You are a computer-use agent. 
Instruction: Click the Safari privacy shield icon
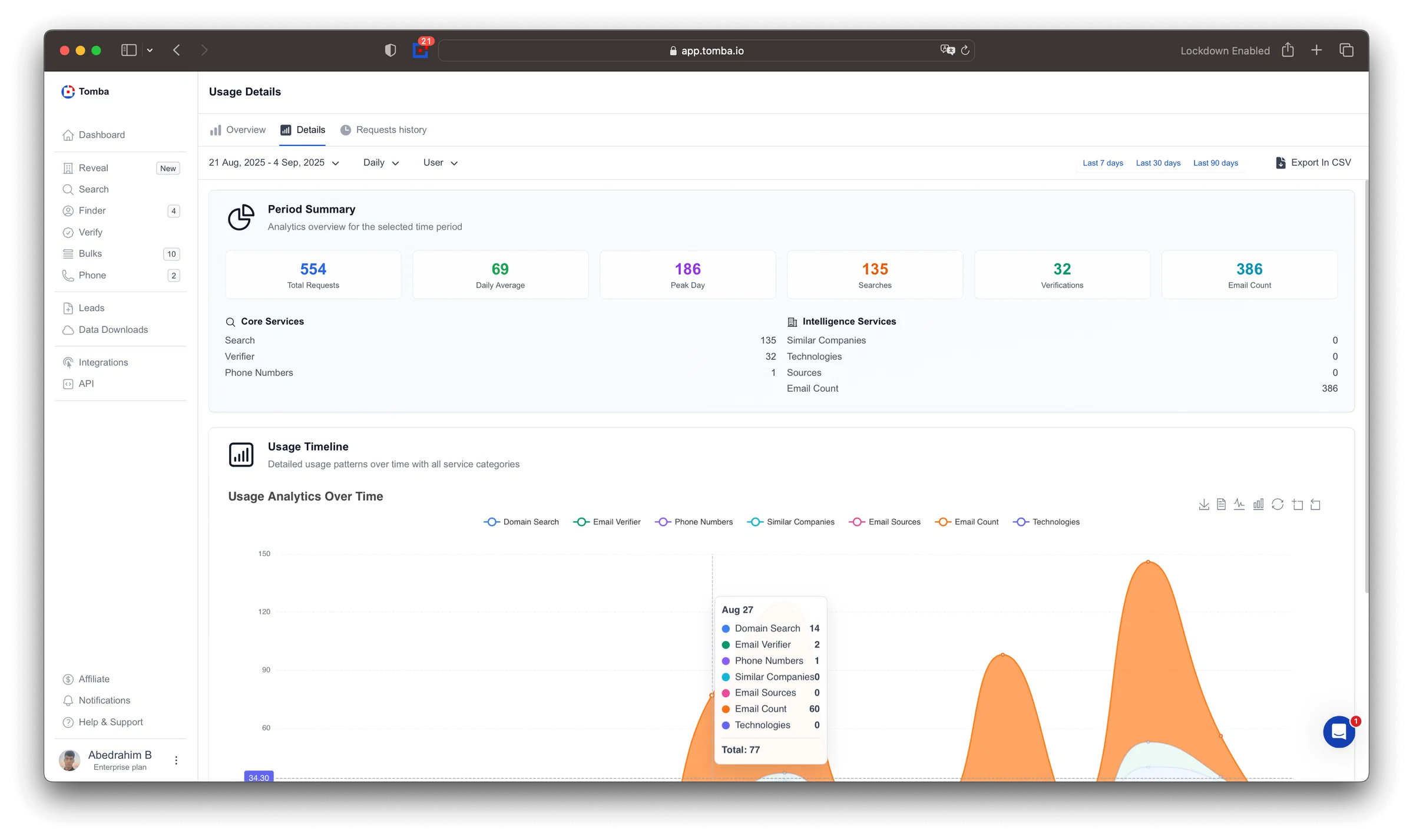click(x=391, y=51)
